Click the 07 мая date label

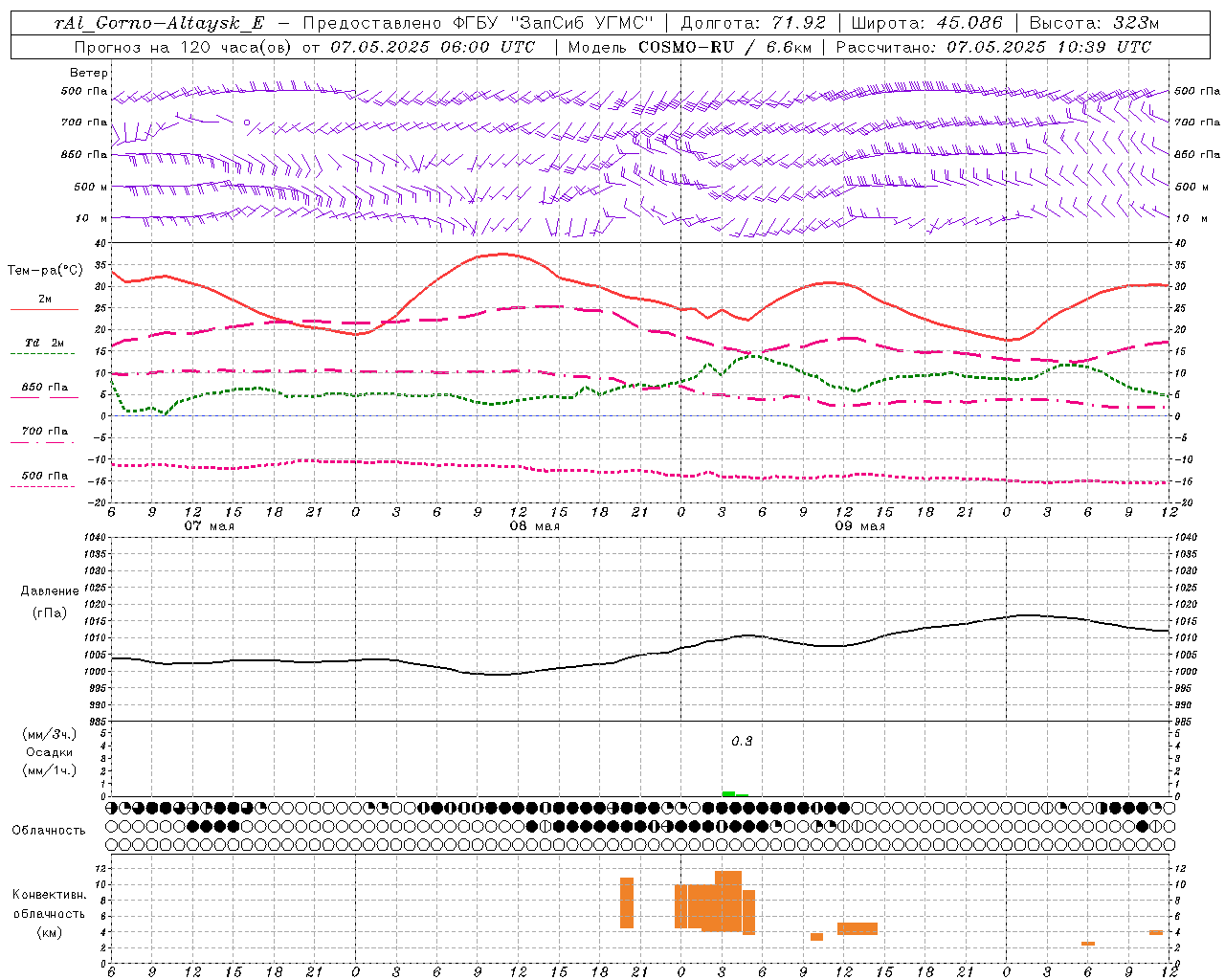(209, 526)
